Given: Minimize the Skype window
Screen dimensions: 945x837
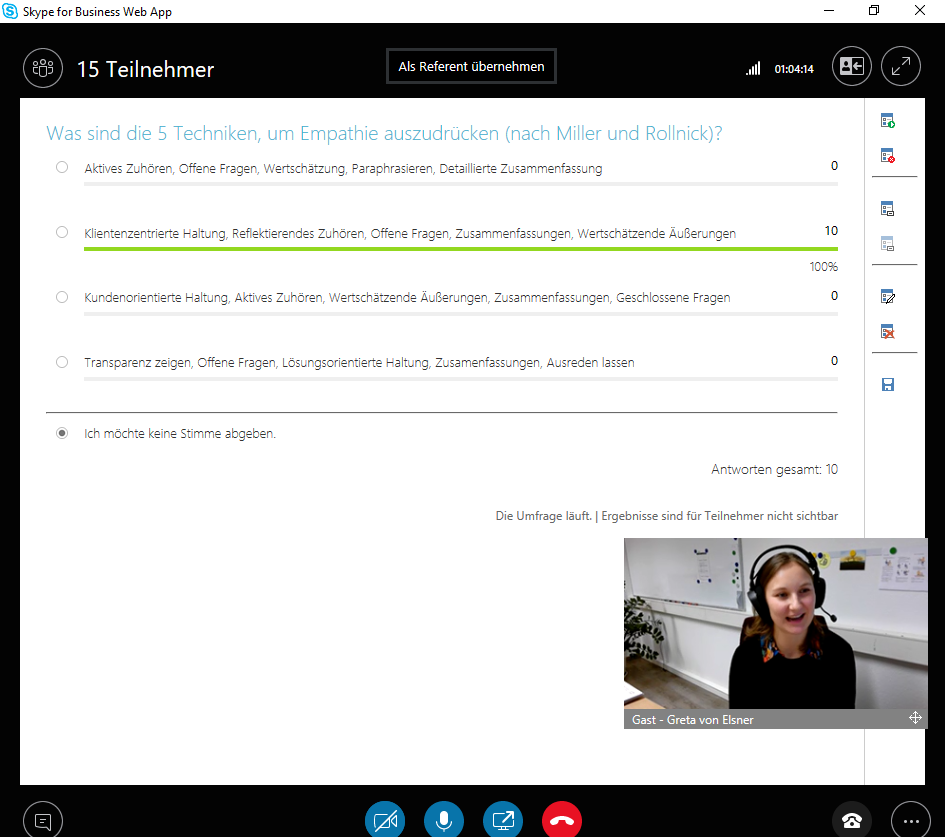Looking at the screenshot, I should pos(829,10).
